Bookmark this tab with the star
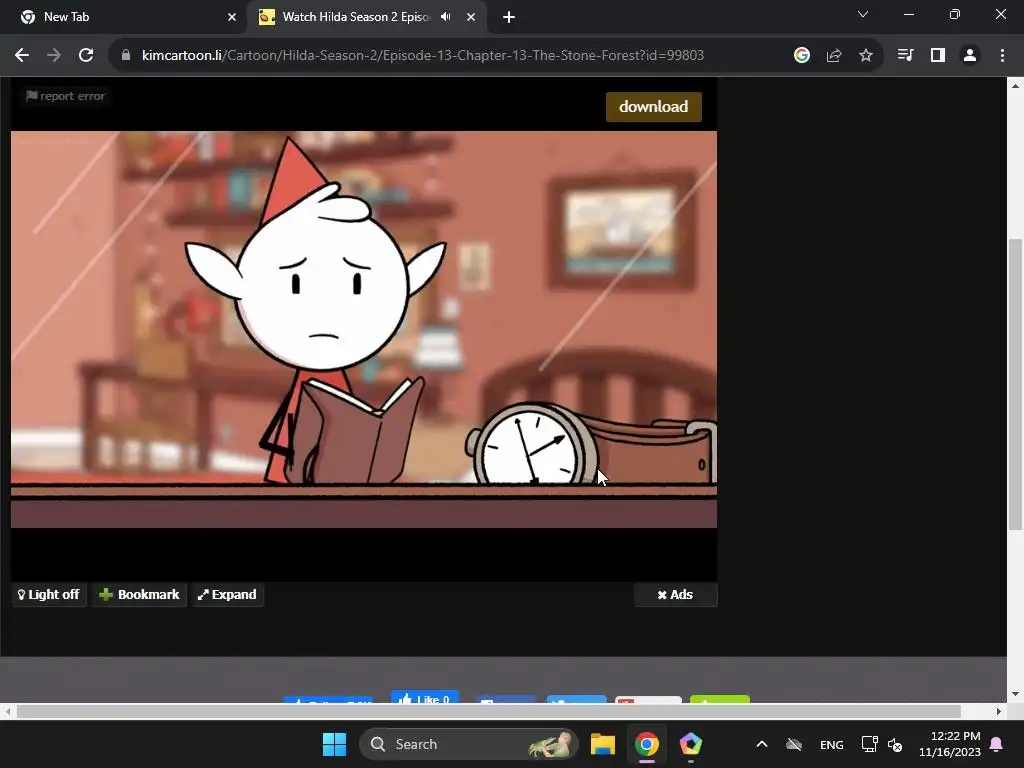Image resolution: width=1024 pixels, height=768 pixels. pyautogui.click(x=866, y=56)
